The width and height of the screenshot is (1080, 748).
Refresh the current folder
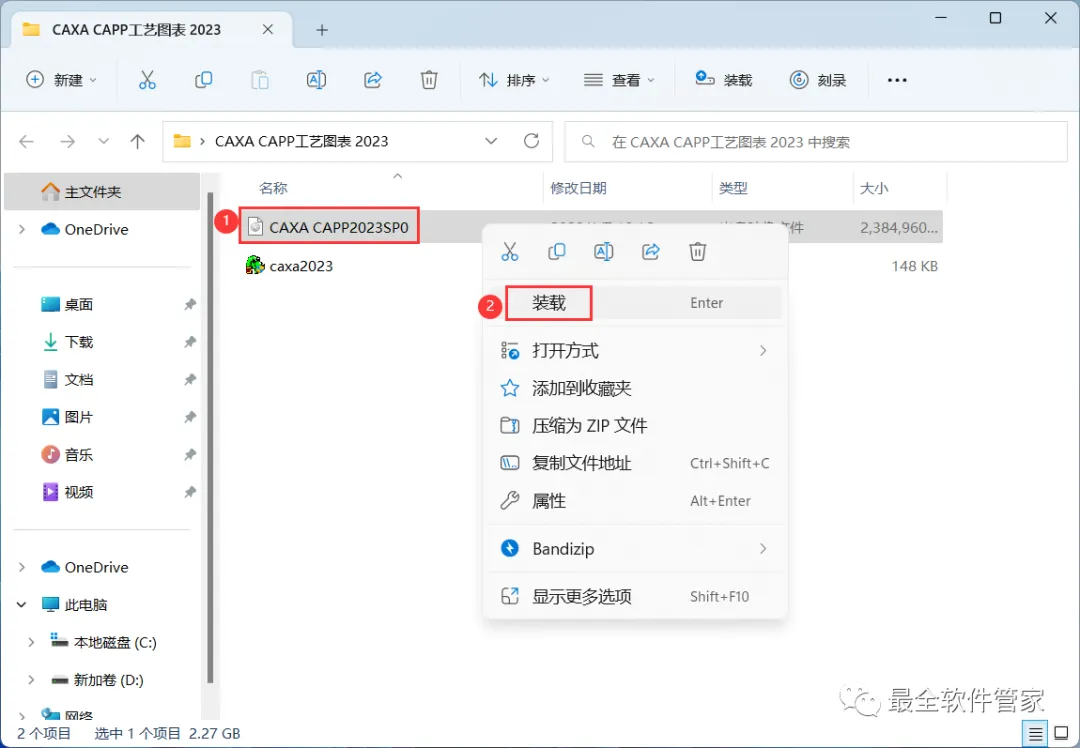click(x=531, y=141)
